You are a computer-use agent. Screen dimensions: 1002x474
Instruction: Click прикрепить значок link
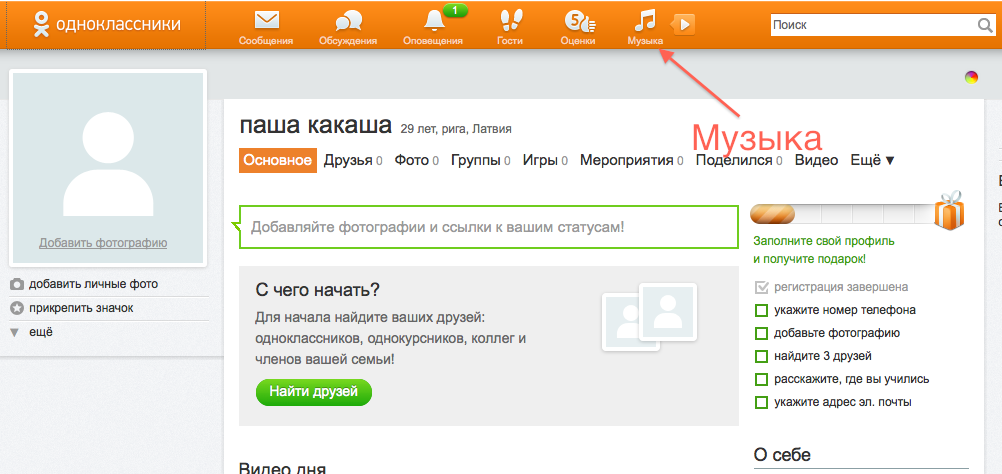[81, 308]
